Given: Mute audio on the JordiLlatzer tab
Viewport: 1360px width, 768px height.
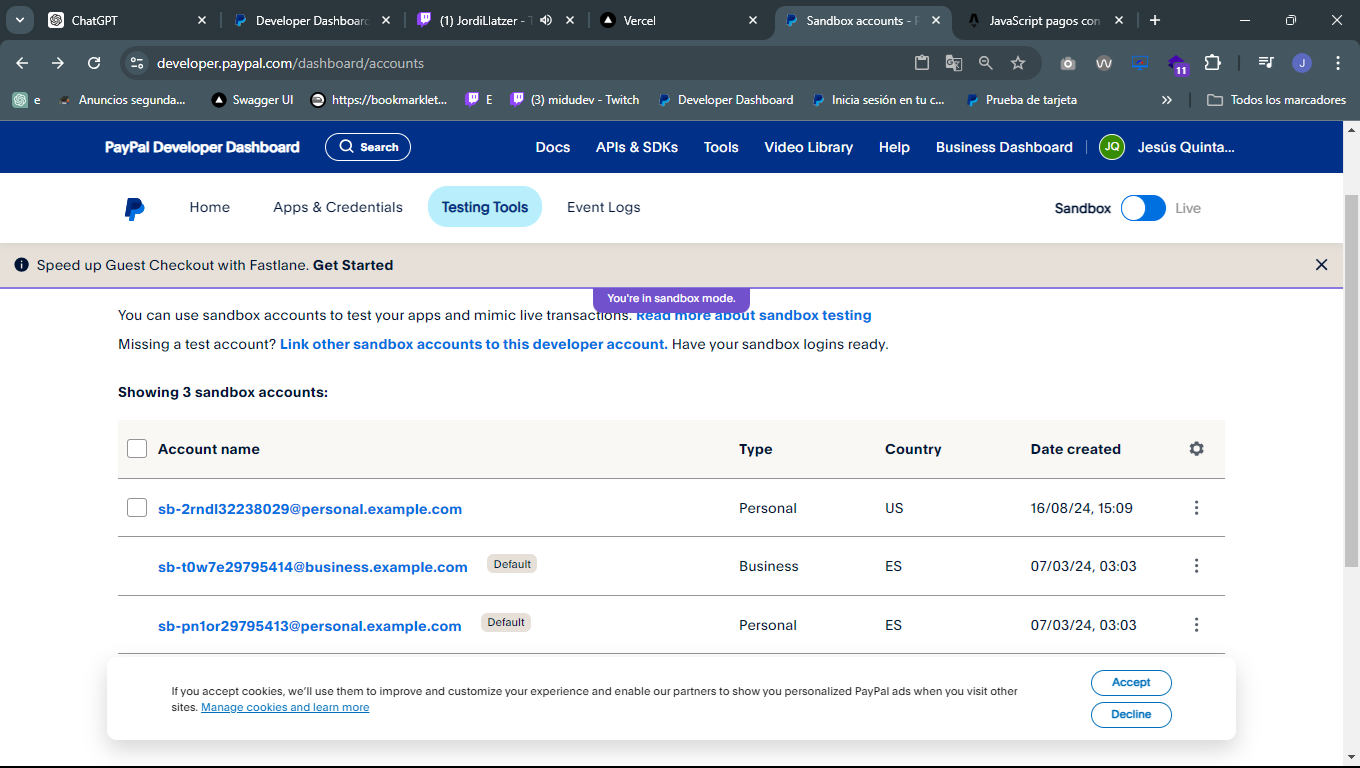Looking at the screenshot, I should click(x=546, y=20).
